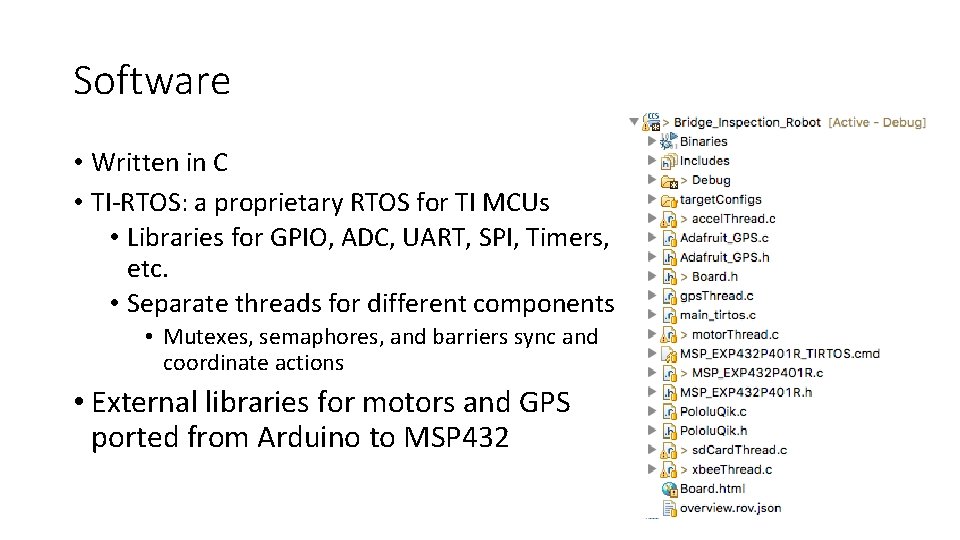The height and width of the screenshot is (540, 960).
Task: Click the Includes folder icon
Action: [x=669, y=161]
